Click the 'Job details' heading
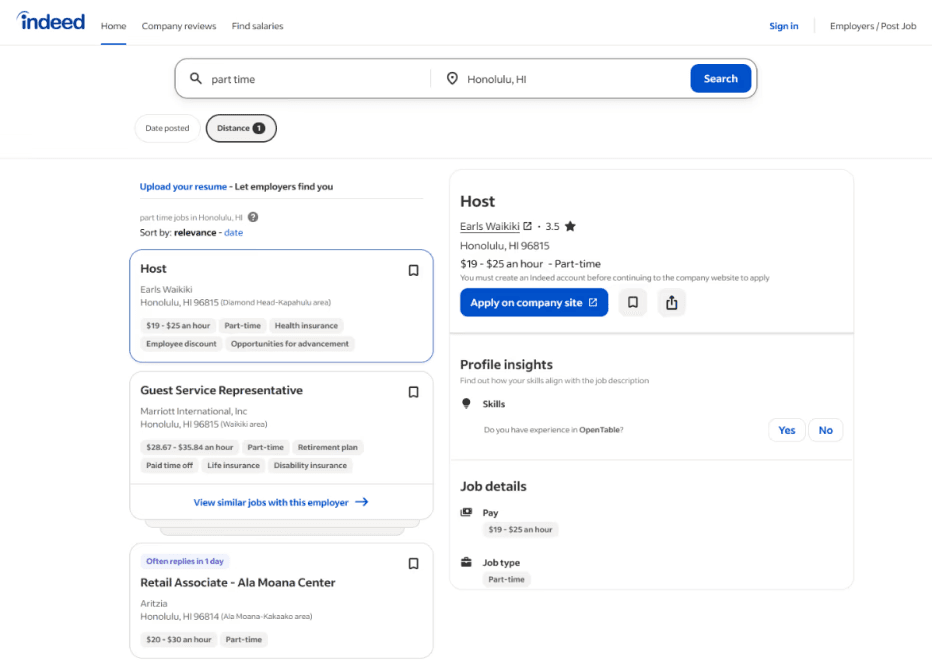The image size is (932, 664). click(x=493, y=486)
